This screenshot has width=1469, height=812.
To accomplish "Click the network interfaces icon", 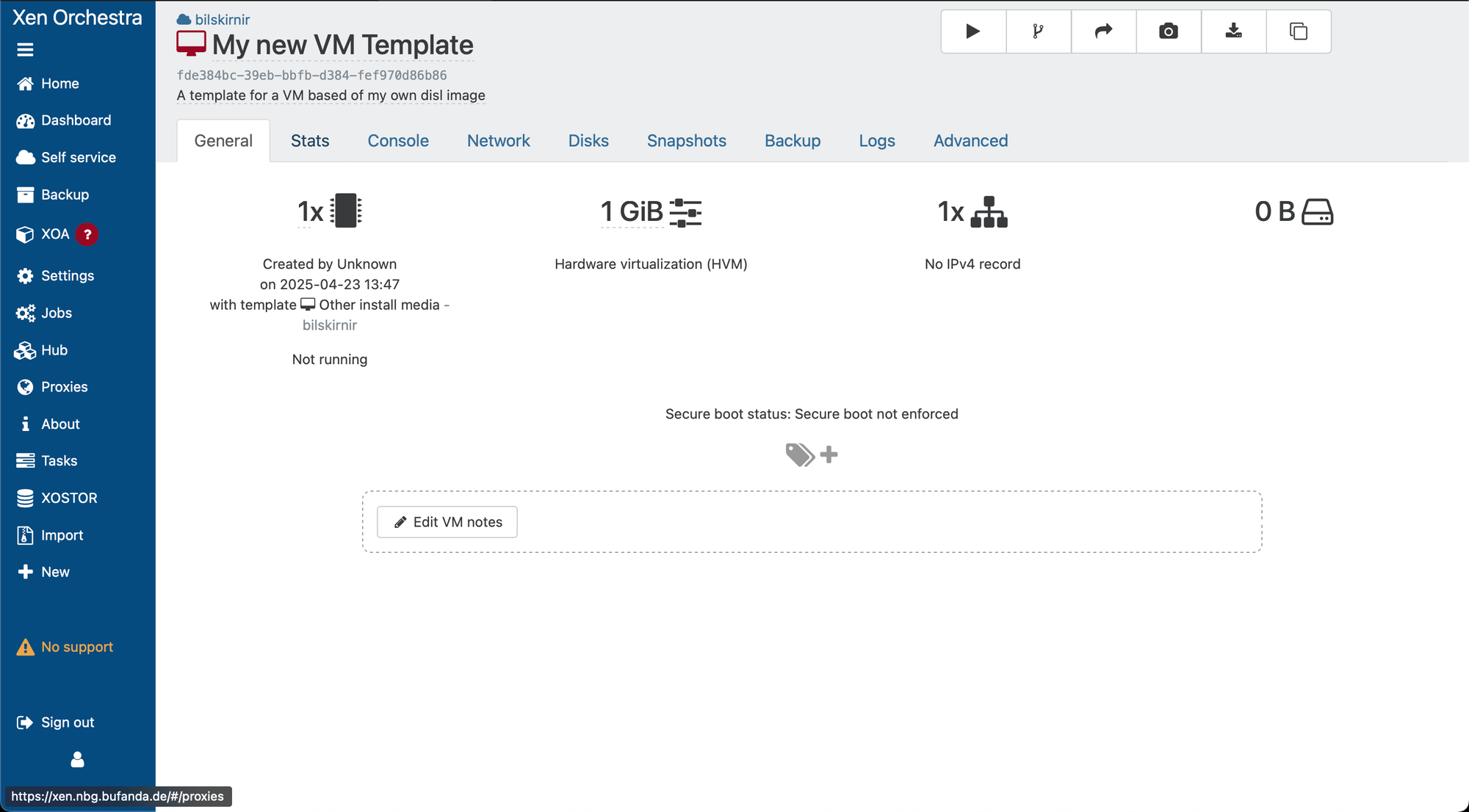I will (989, 212).
